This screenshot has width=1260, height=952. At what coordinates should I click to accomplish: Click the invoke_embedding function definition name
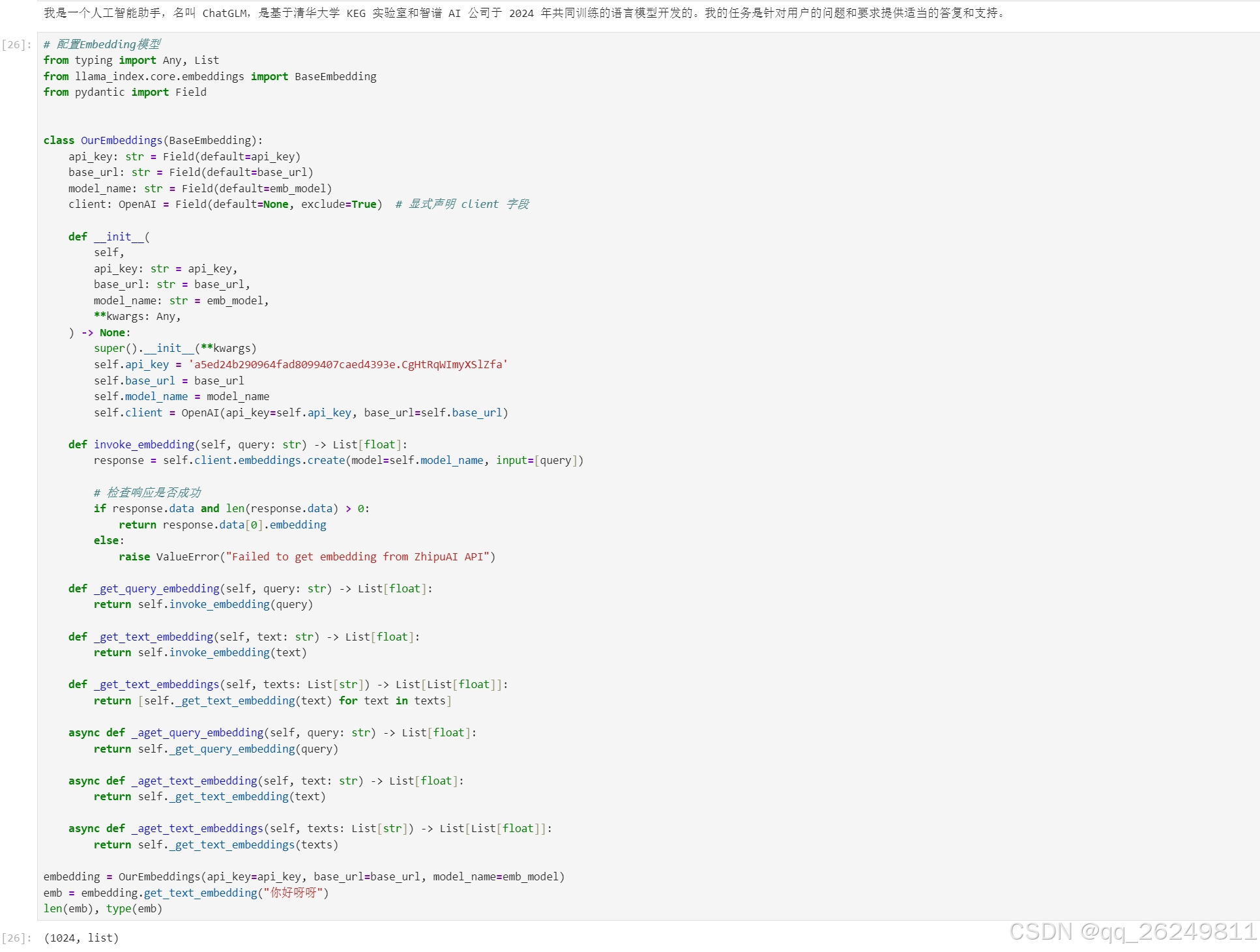coord(143,445)
